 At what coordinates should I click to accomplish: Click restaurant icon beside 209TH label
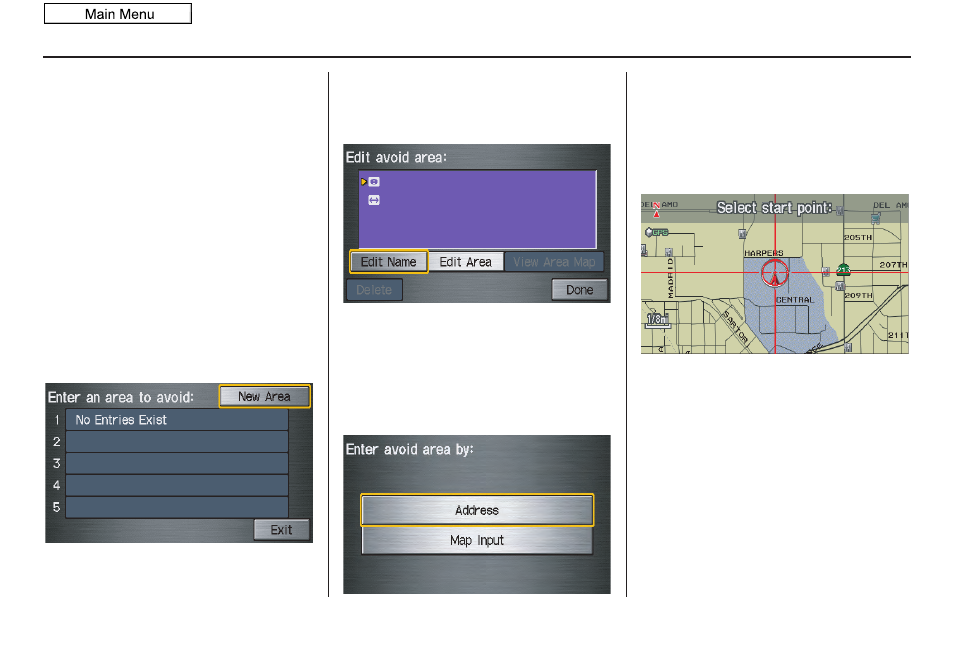(x=840, y=286)
